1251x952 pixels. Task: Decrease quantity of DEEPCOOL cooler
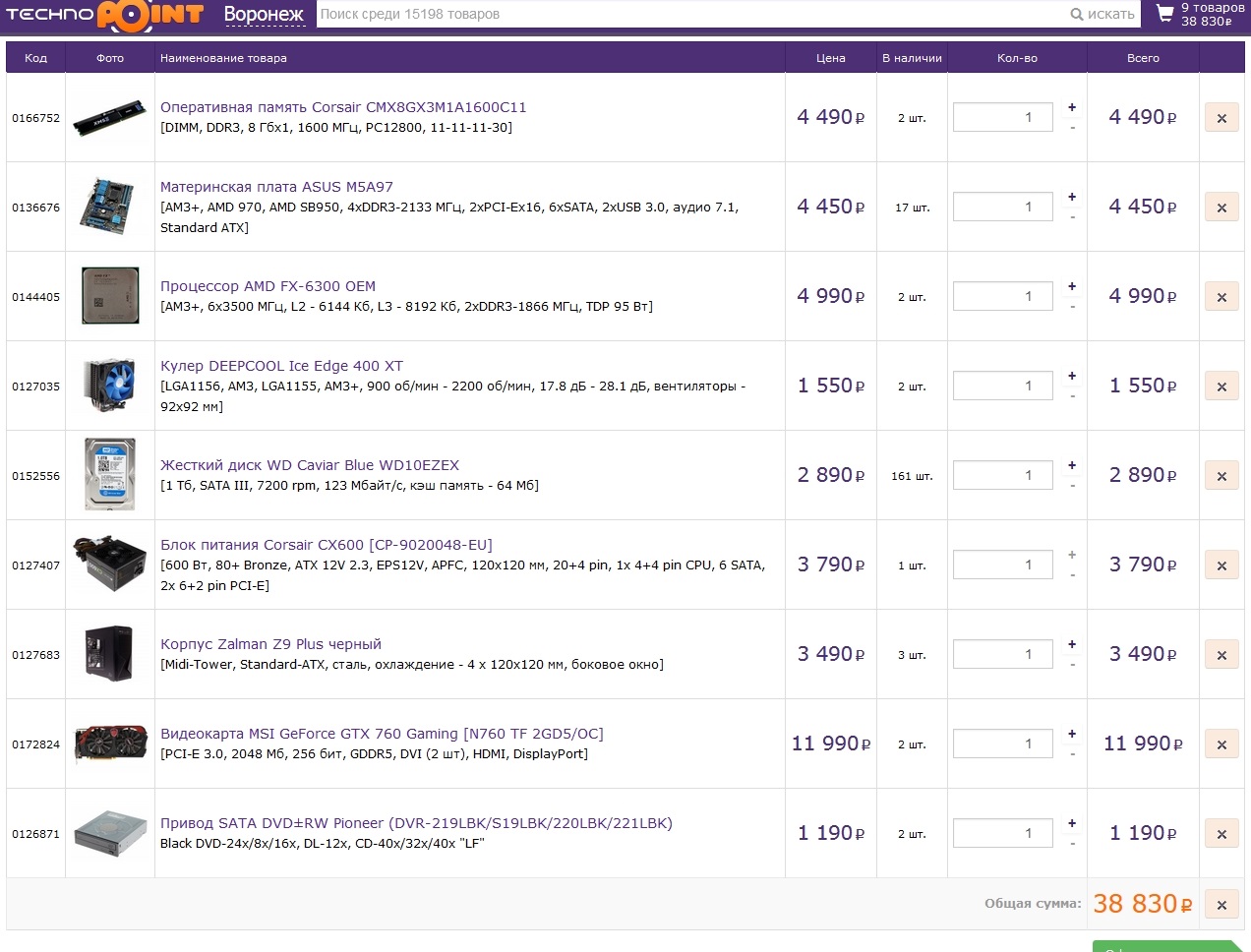tap(1072, 396)
